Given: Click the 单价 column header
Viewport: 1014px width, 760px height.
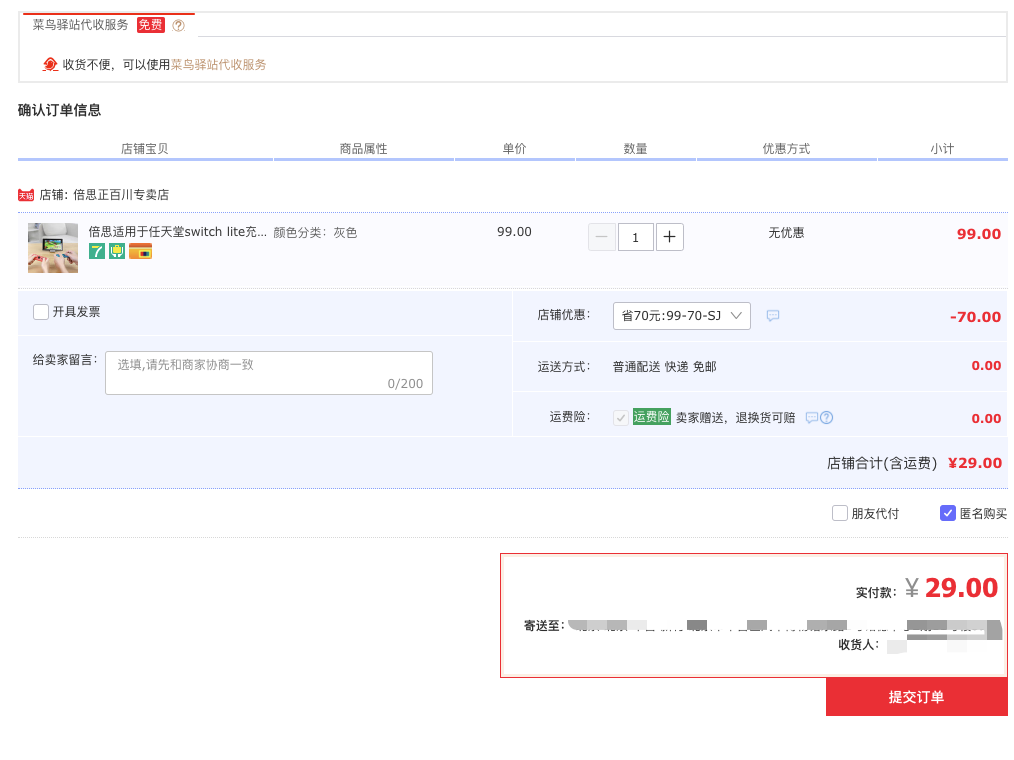Looking at the screenshot, I should (x=515, y=149).
